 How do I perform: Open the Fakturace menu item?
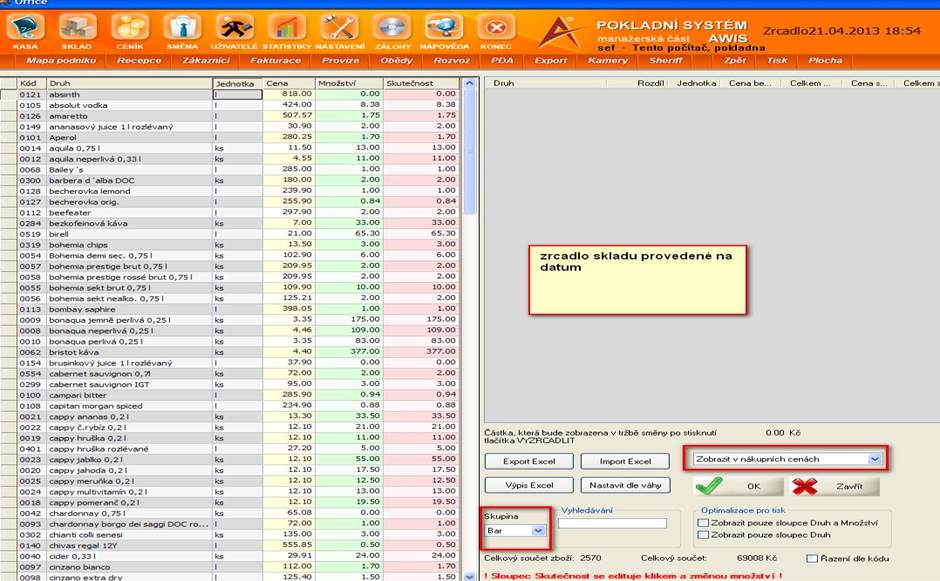[x=276, y=61]
